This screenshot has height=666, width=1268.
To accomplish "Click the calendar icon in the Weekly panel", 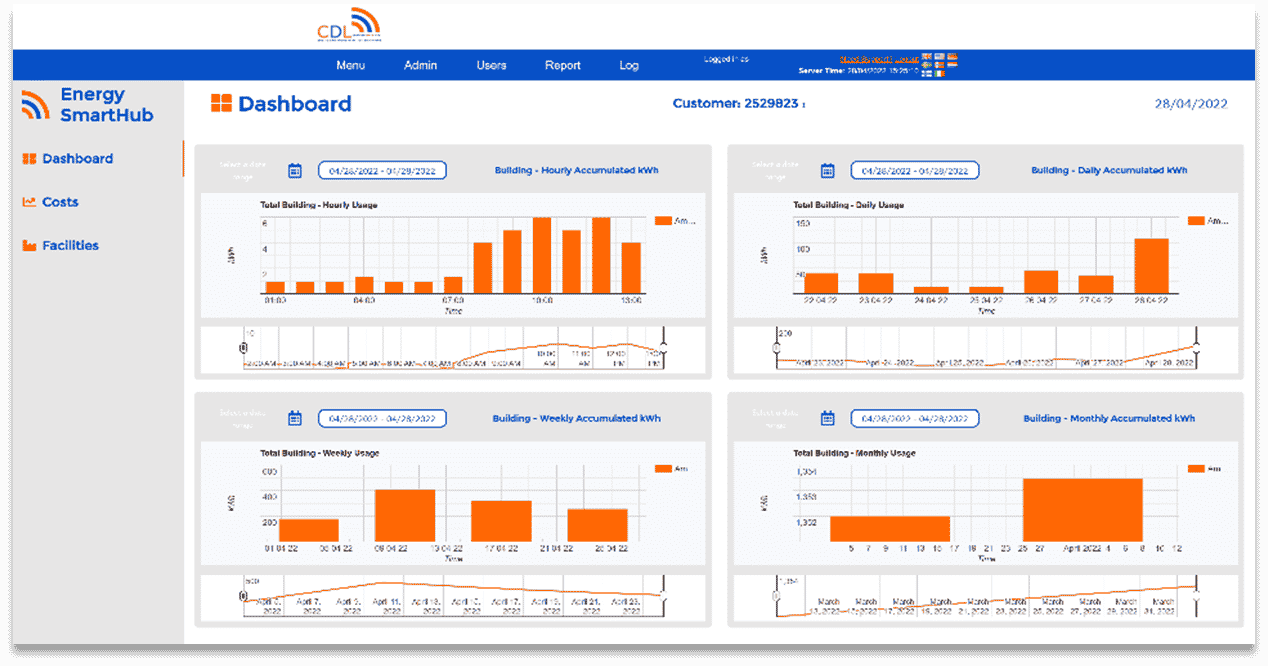I will point(295,419).
